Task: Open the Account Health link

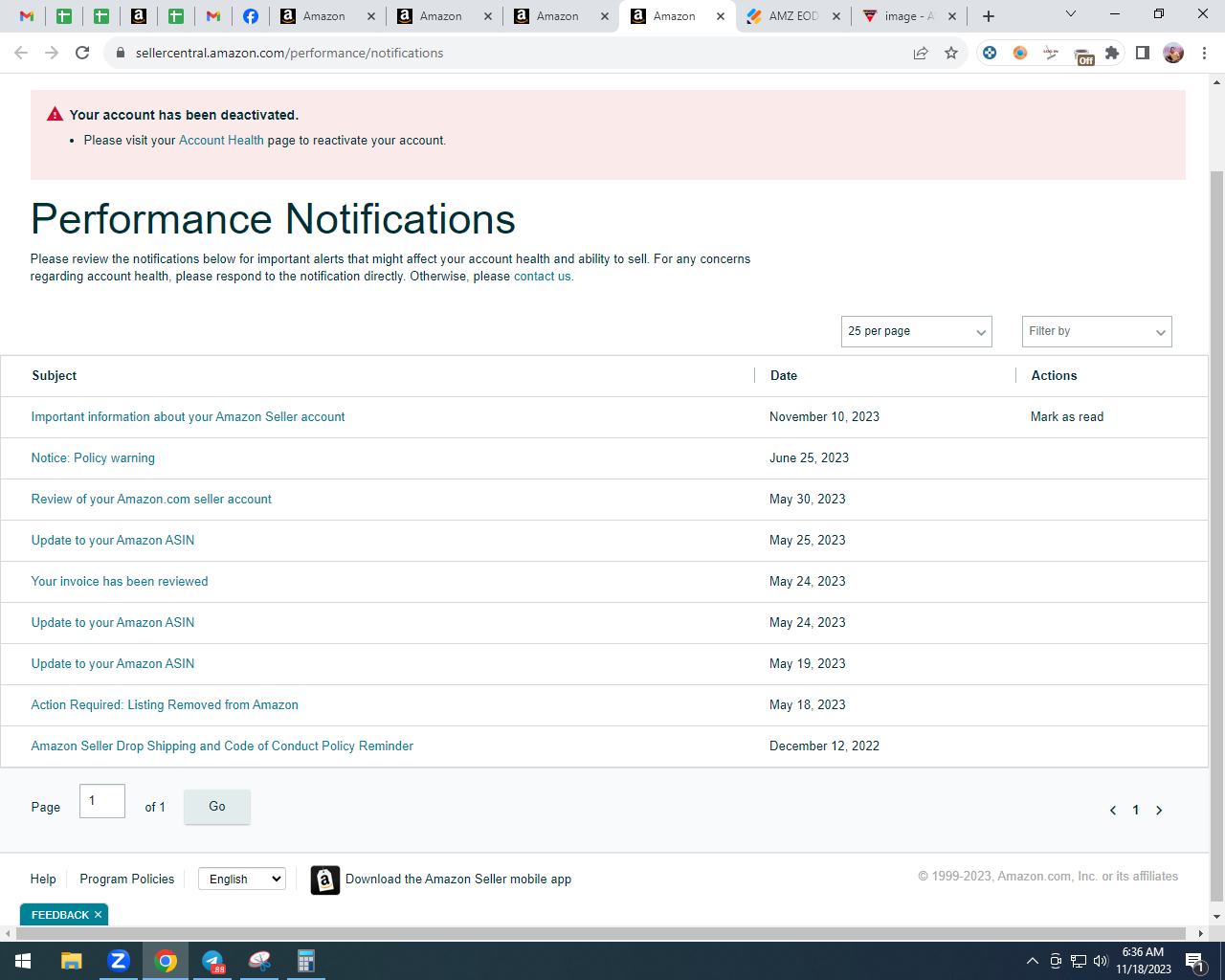Action: point(221,140)
